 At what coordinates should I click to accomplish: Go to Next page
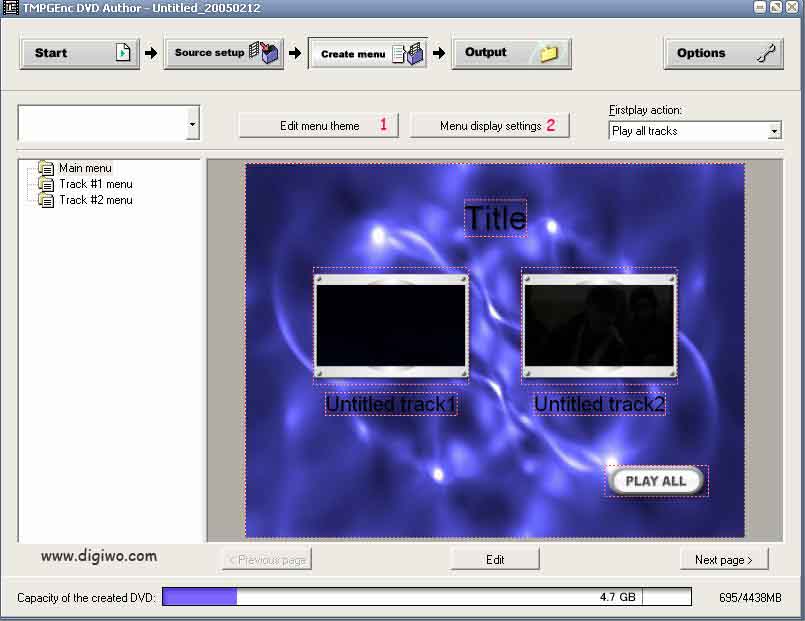[x=723, y=560]
